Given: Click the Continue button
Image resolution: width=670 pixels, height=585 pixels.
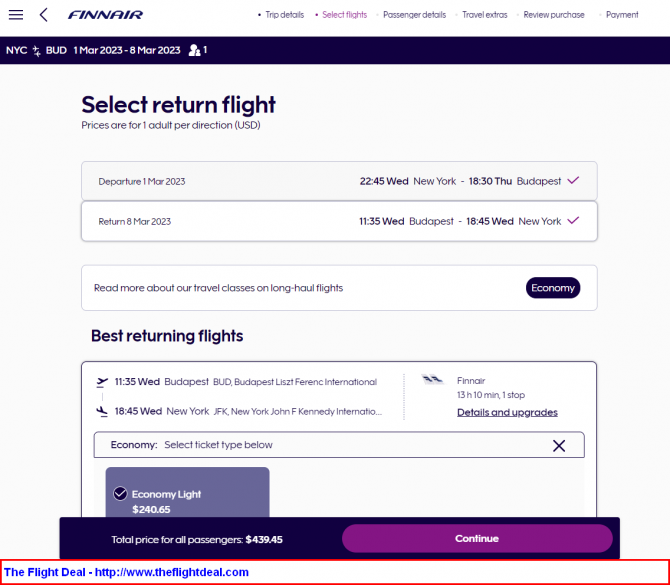Looking at the screenshot, I should point(477,538).
